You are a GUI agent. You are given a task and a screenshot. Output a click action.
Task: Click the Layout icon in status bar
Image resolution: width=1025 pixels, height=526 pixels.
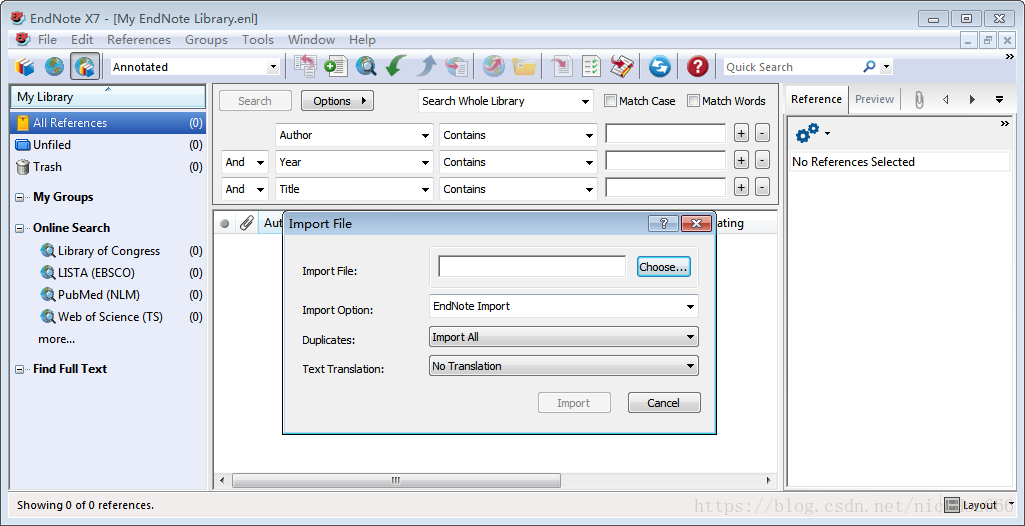[952, 504]
